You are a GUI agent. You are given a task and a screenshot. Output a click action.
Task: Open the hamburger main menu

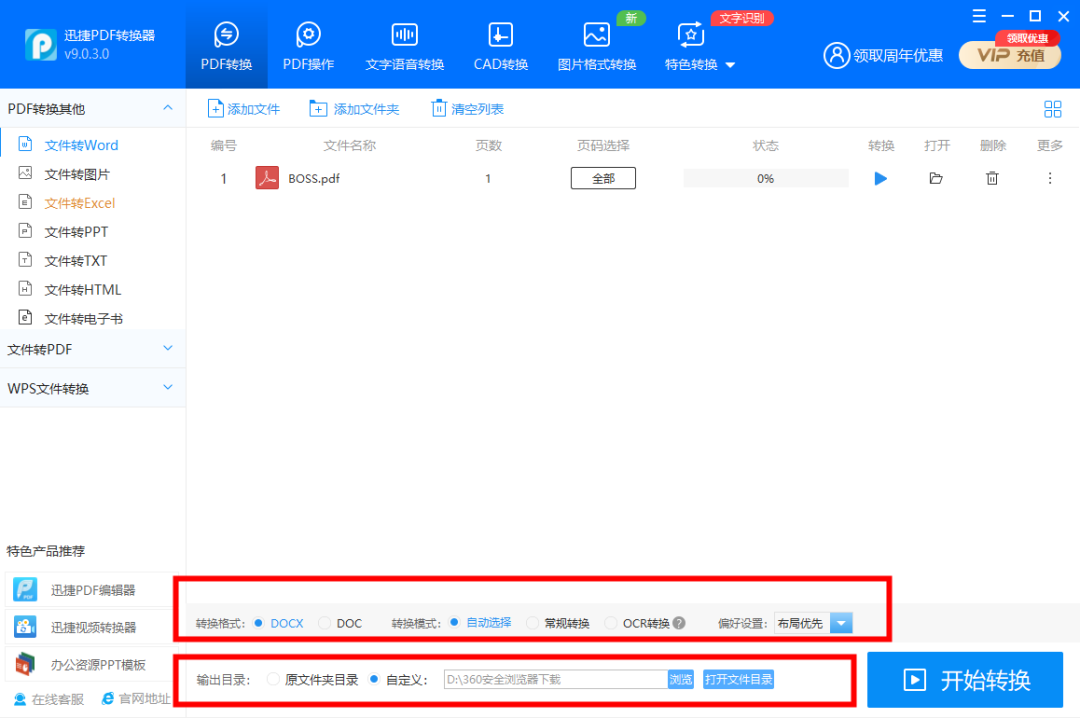click(979, 16)
